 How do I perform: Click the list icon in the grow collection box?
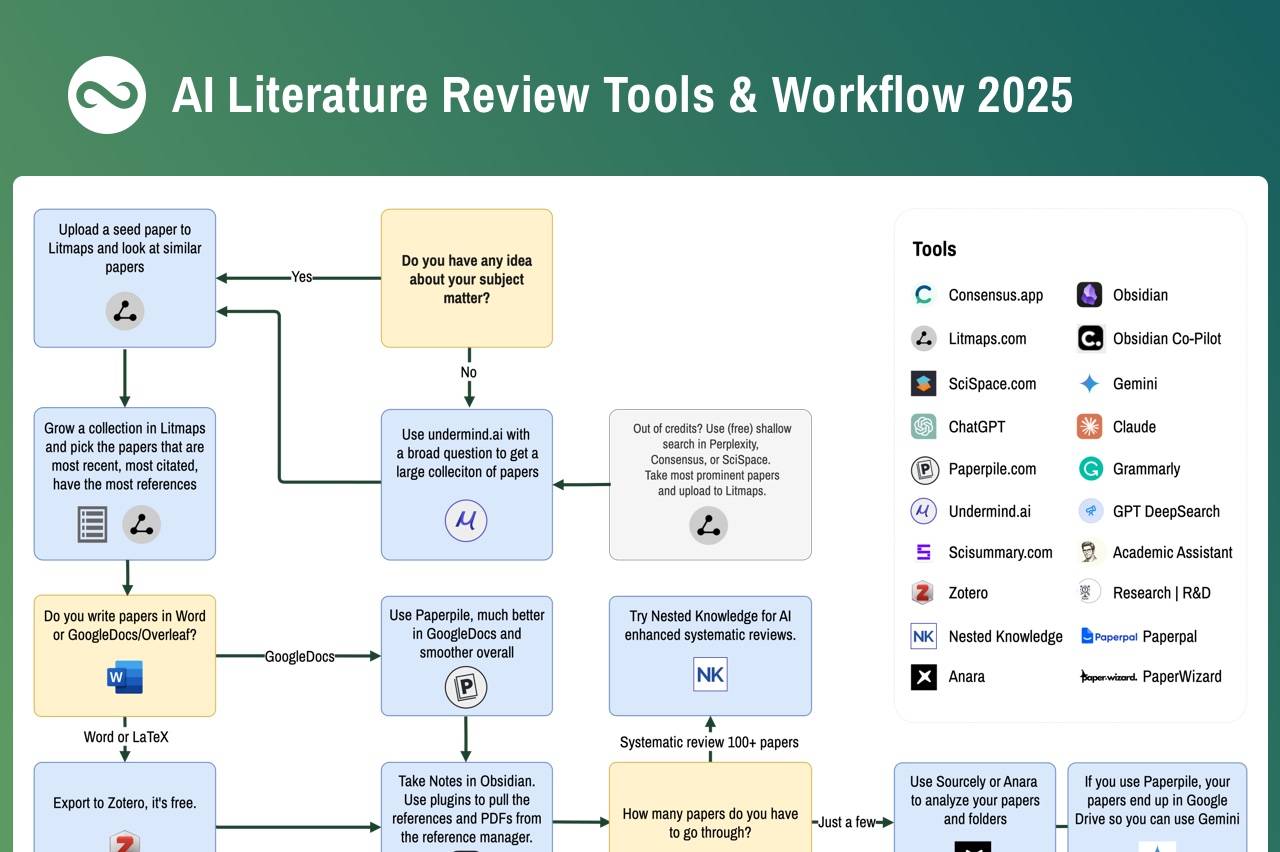(x=93, y=524)
